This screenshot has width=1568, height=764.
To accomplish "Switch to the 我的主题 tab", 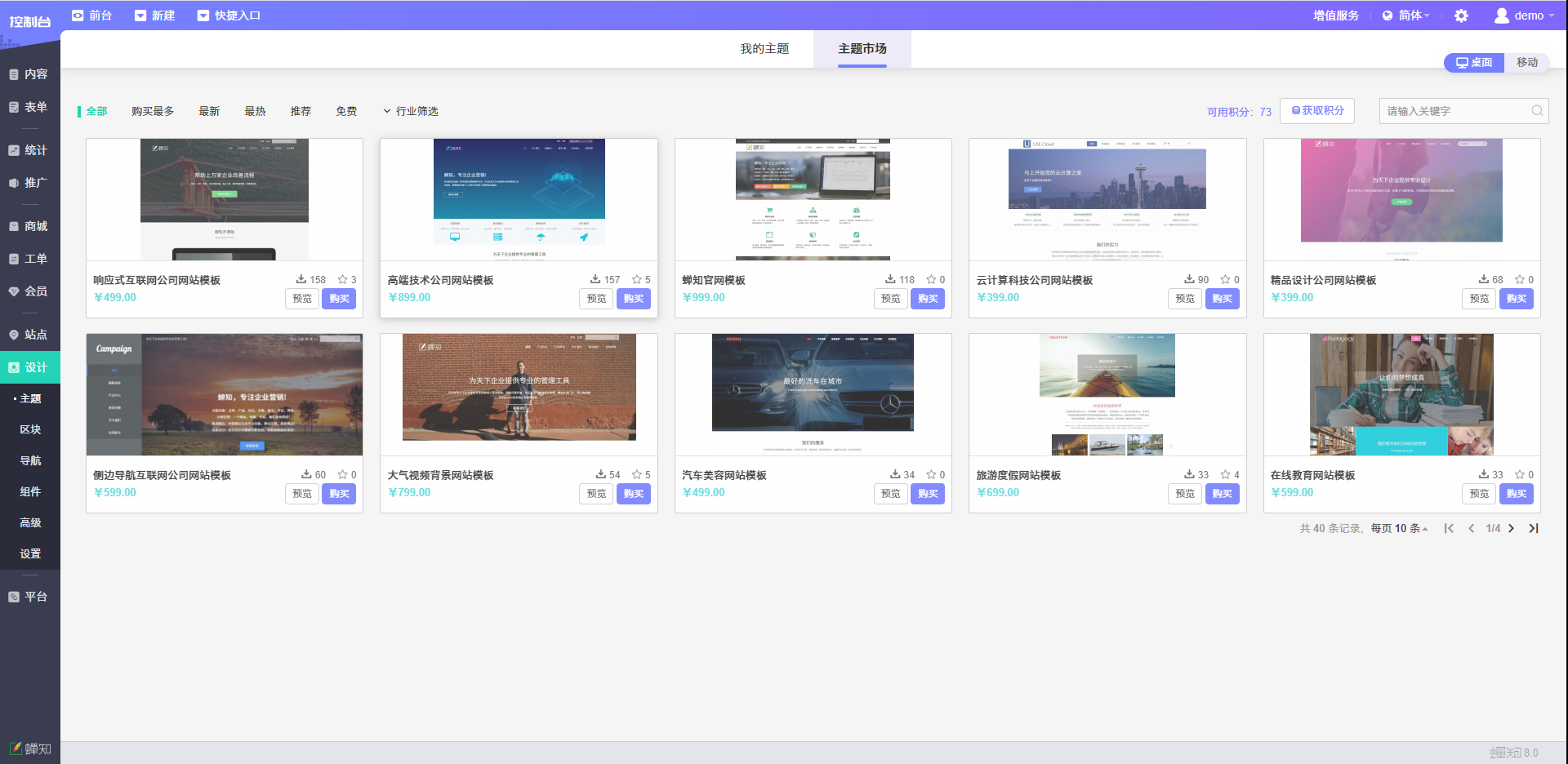I will pyautogui.click(x=764, y=49).
